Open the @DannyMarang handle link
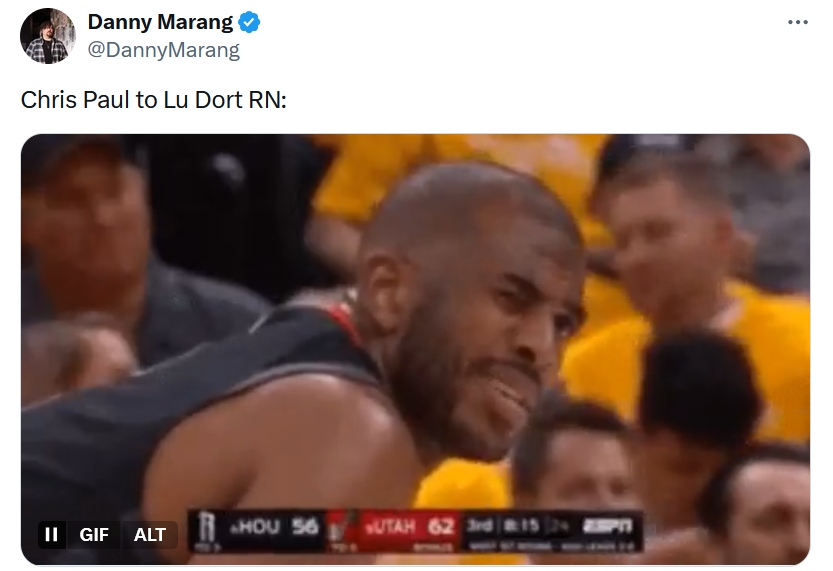Viewport: 833px width, 571px height. (x=164, y=50)
